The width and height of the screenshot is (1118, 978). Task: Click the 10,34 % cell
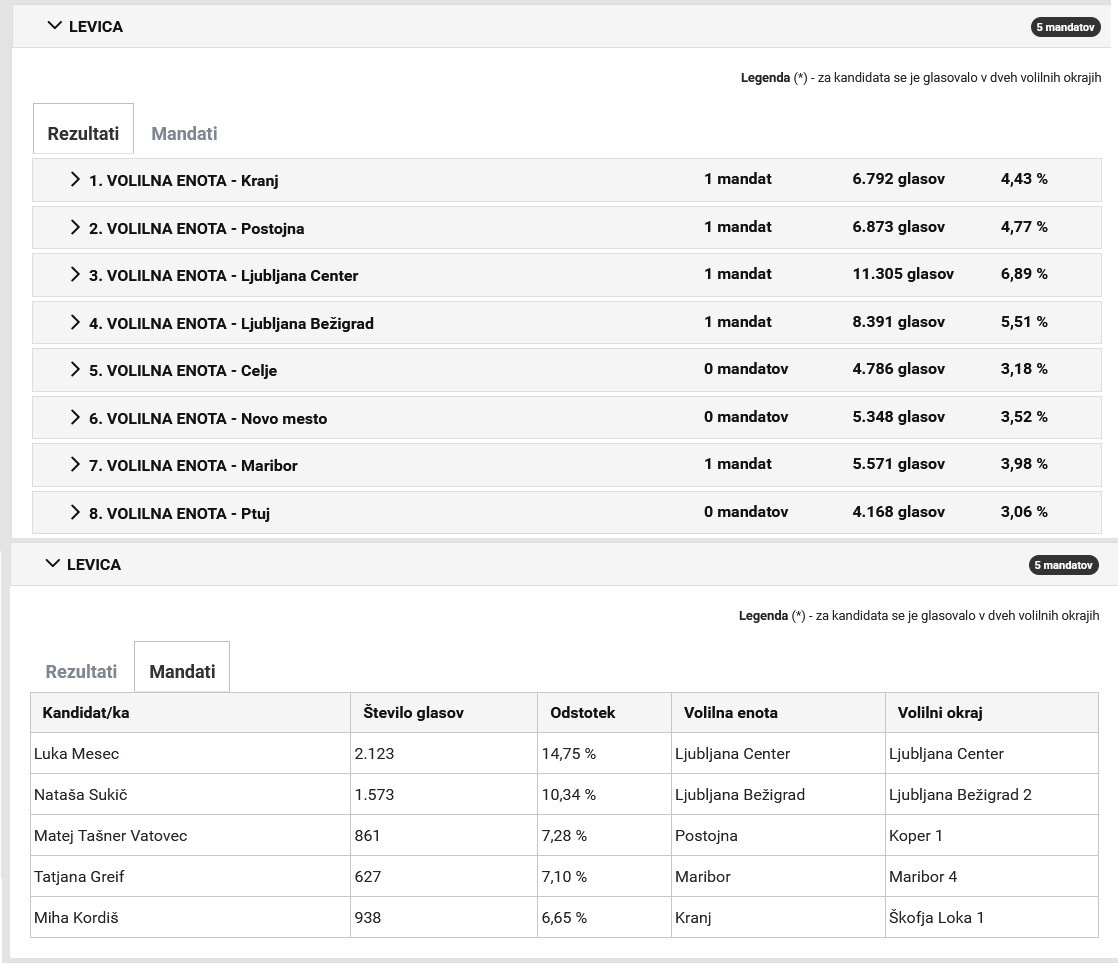tap(604, 795)
